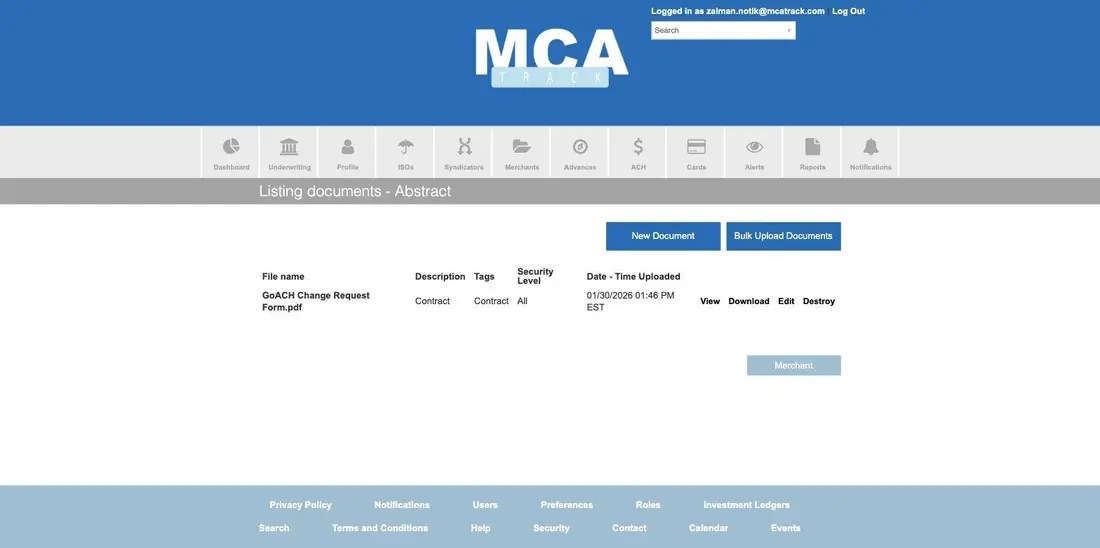
Task: Open Security footer link
Action: 551,528
